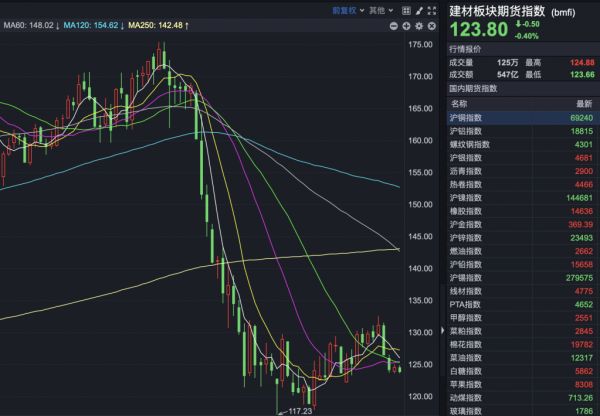Sort list by 最新 column header
Viewport: 600px width, 416px height.
pyautogui.click(x=584, y=103)
